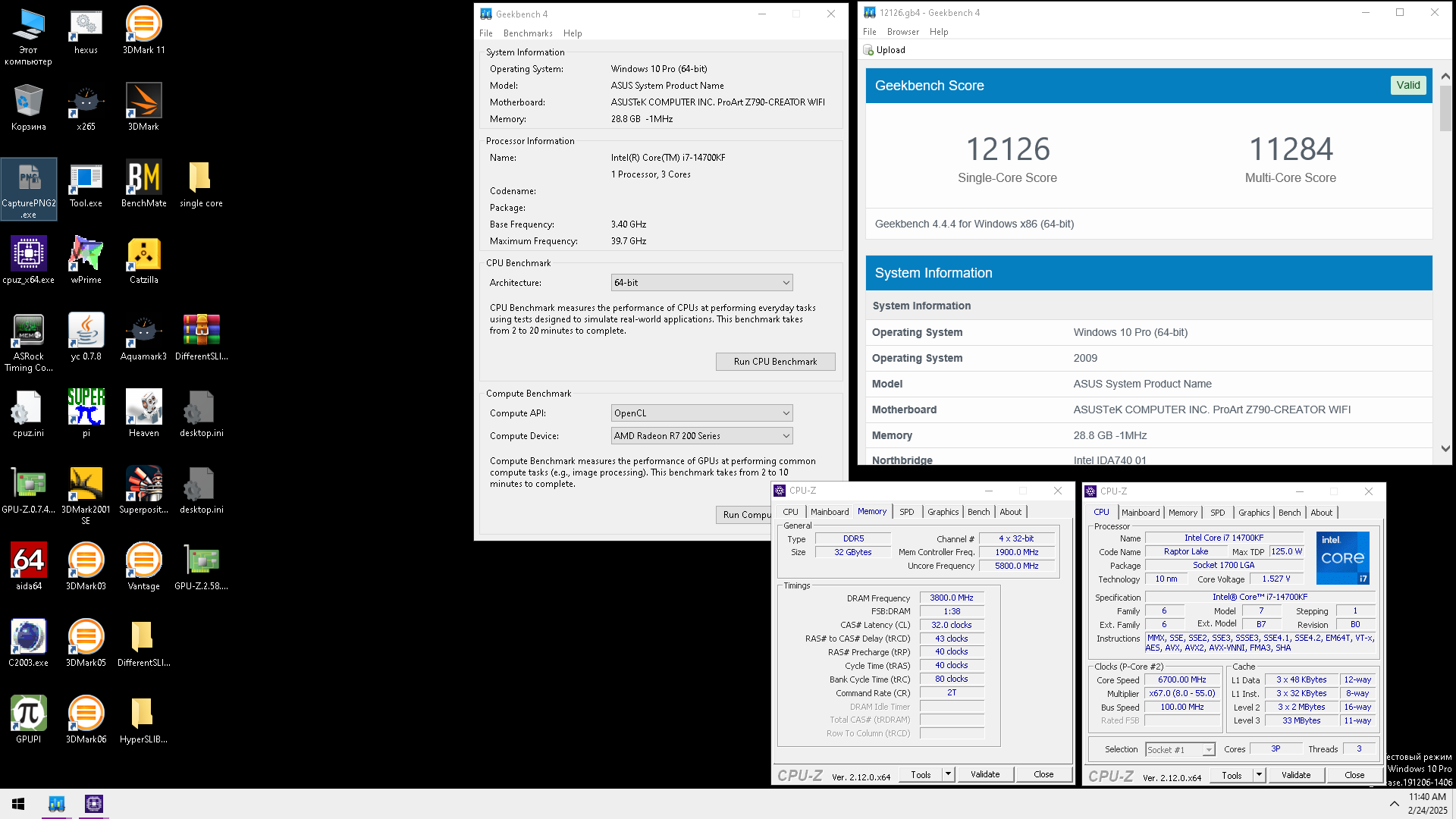Viewport: 1456px width, 819px height.
Task: Select the Heaven benchmark icon
Action: 143,413
